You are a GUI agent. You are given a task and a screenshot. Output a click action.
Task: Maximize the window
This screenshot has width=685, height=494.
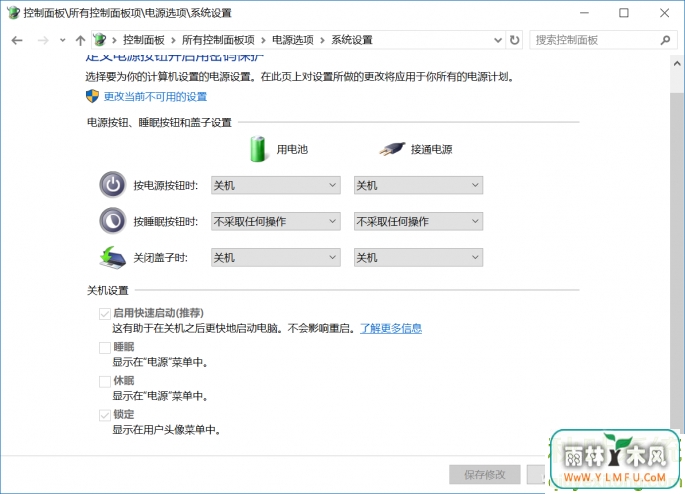coord(624,13)
